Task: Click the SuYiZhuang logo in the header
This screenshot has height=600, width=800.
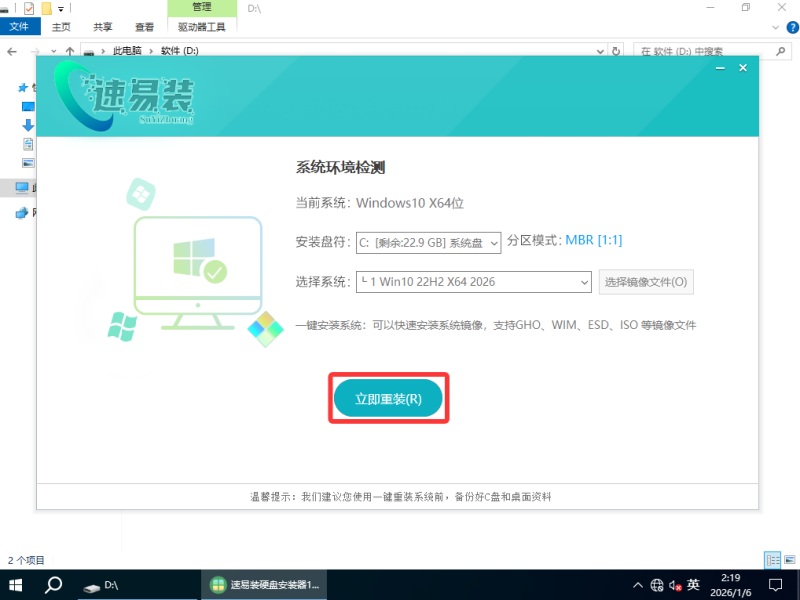Action: click(x=125, y=98)
